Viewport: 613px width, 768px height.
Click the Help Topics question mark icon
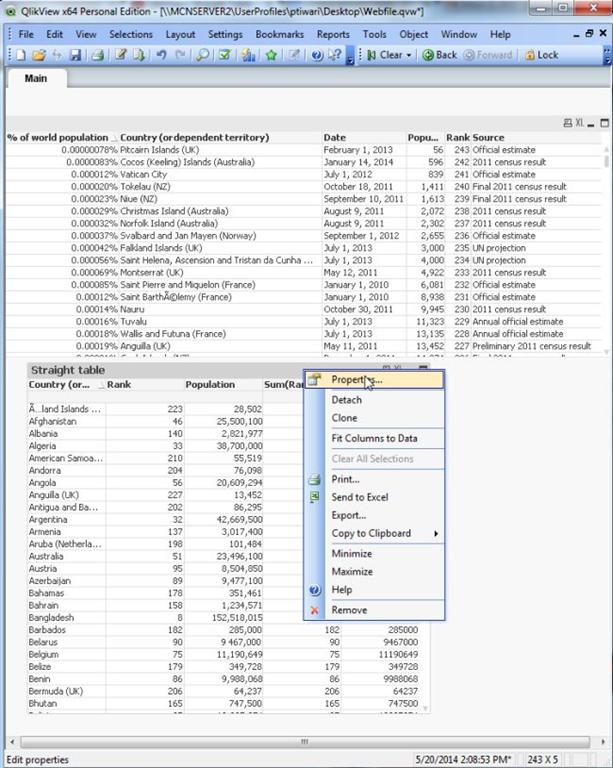[x=317, y=55]
